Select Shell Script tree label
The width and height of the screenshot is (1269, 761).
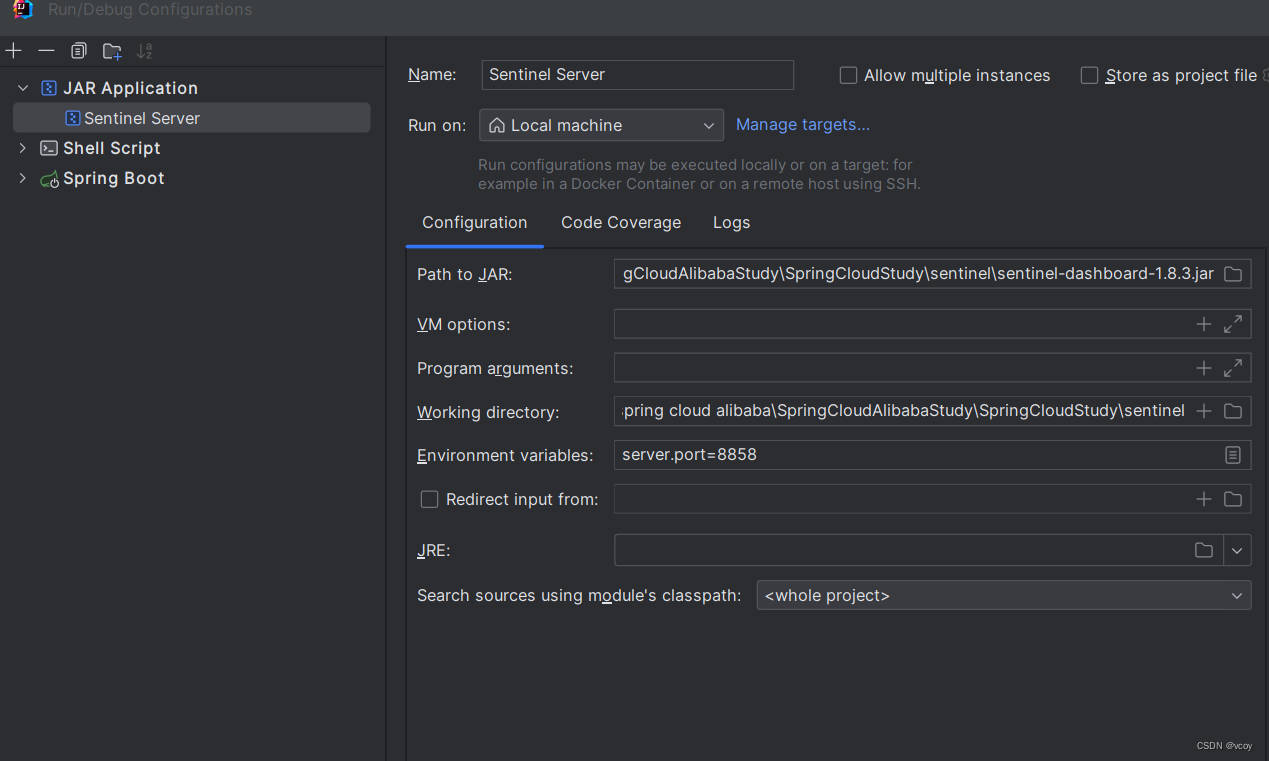(112, 148)
